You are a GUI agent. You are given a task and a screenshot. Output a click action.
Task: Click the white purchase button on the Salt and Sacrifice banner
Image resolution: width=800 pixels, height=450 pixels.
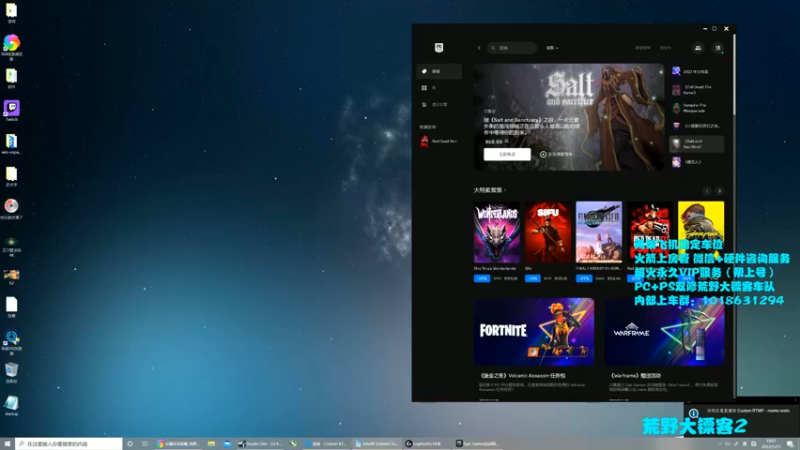pyautogui.click(x=507, y=154)
